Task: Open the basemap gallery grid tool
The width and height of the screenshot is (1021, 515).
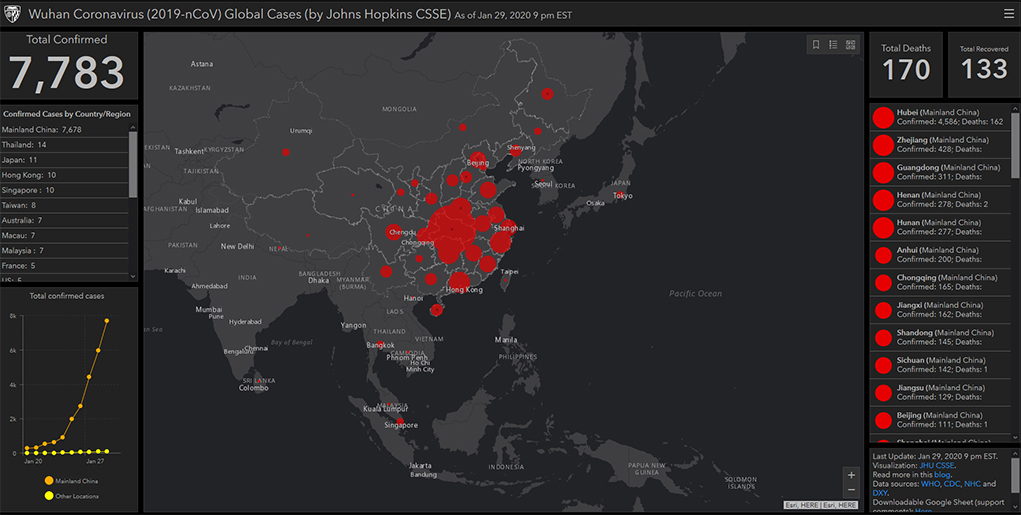Action: [x=850, y=45]
